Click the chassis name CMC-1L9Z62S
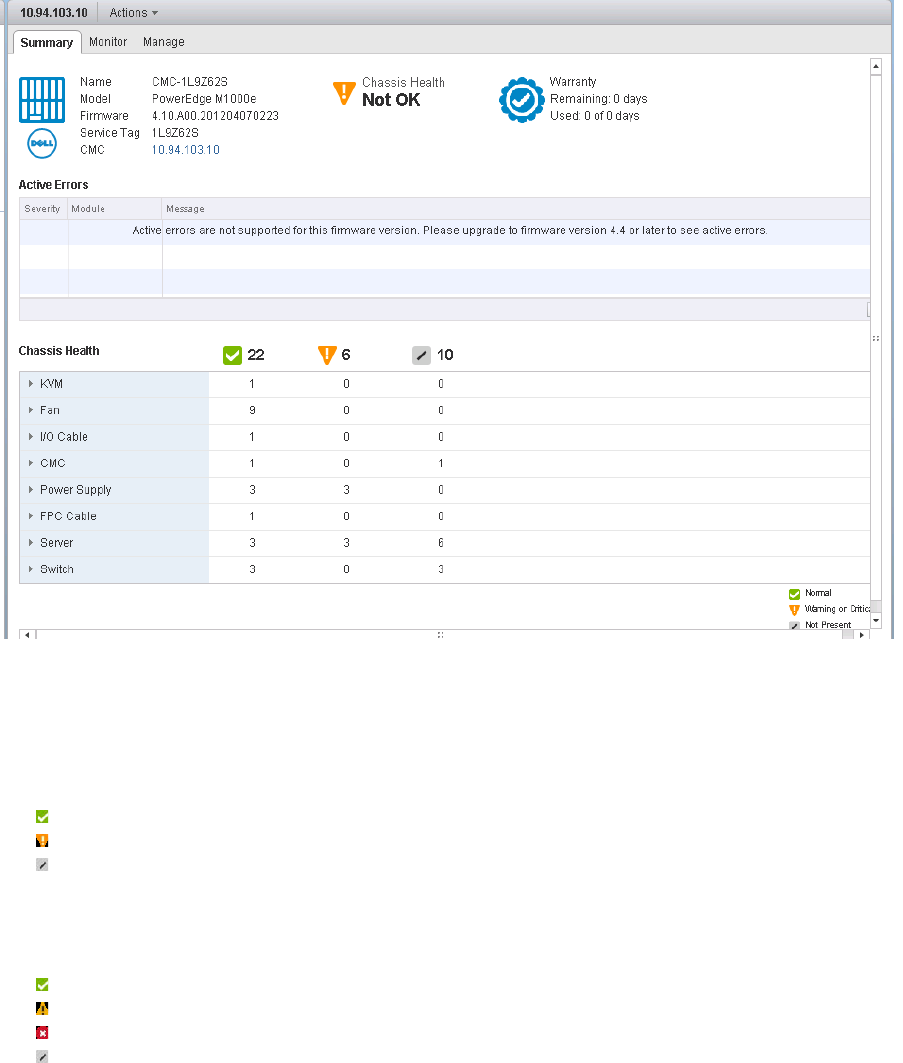 point(190,82)
